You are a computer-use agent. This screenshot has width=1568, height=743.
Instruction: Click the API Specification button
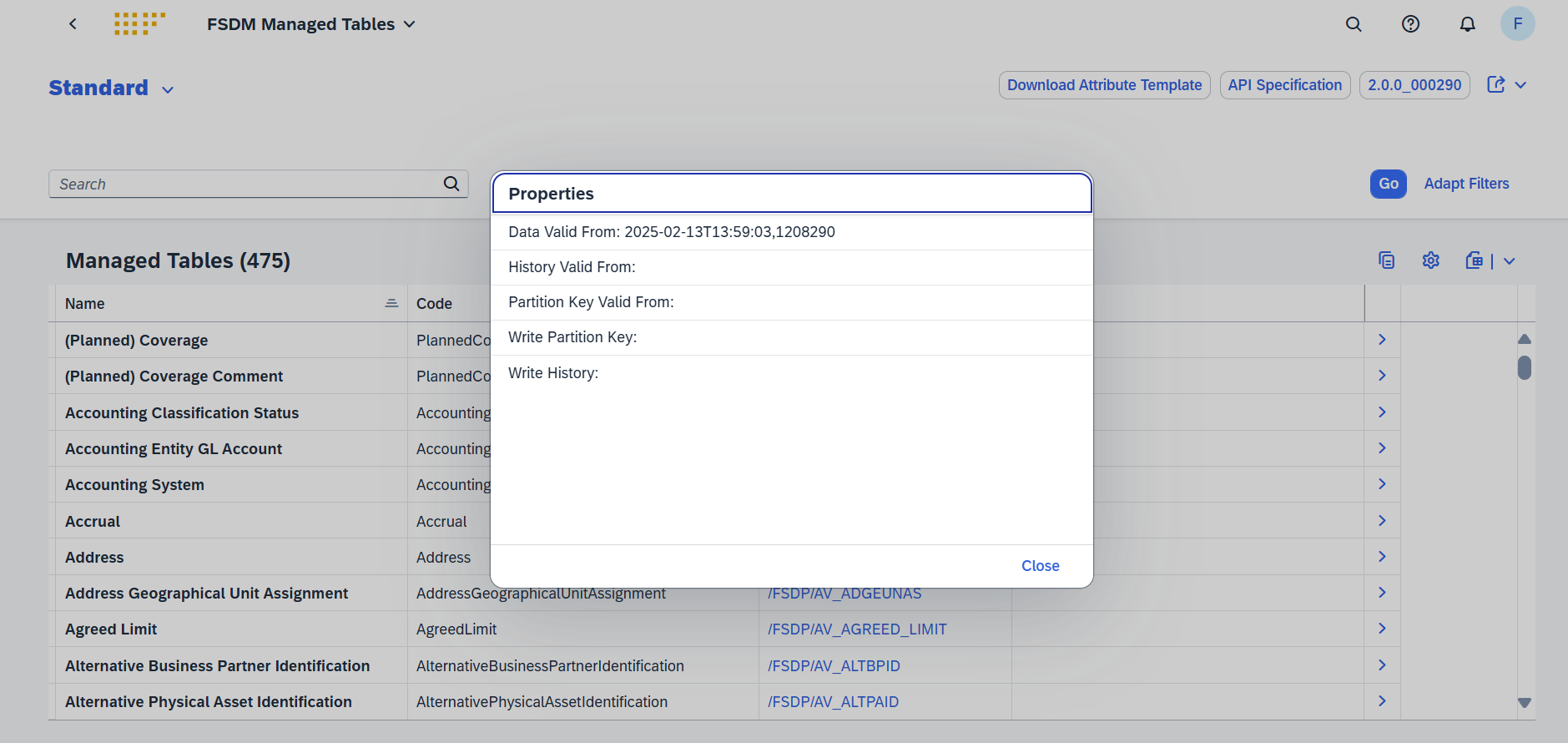pos(1284,85)
